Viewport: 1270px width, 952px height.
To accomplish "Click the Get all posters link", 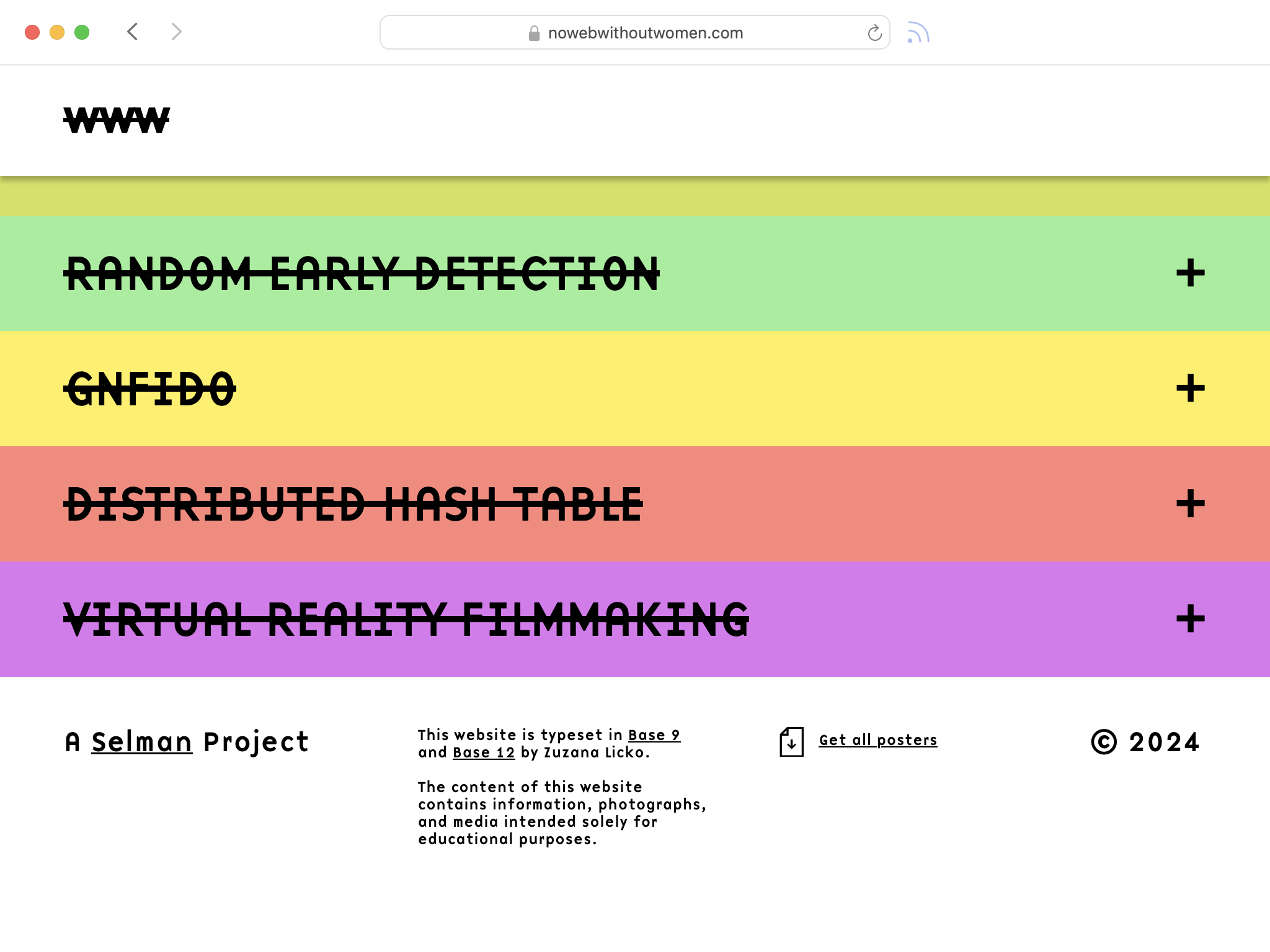I will pyautogui.click(x=877, y=740).
